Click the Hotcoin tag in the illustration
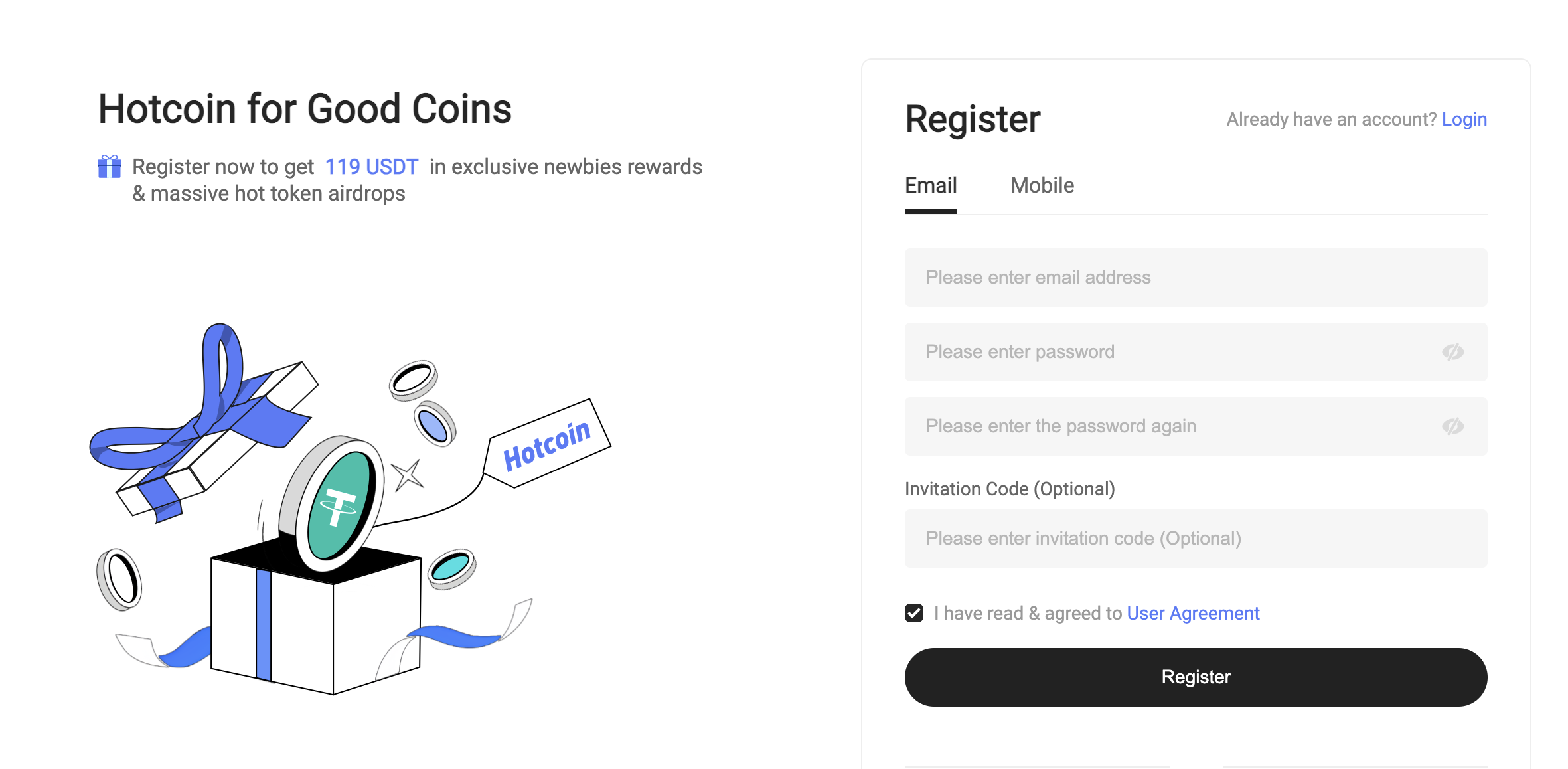1568x769 pixels. pyautogui.click(x=547, y=445)
